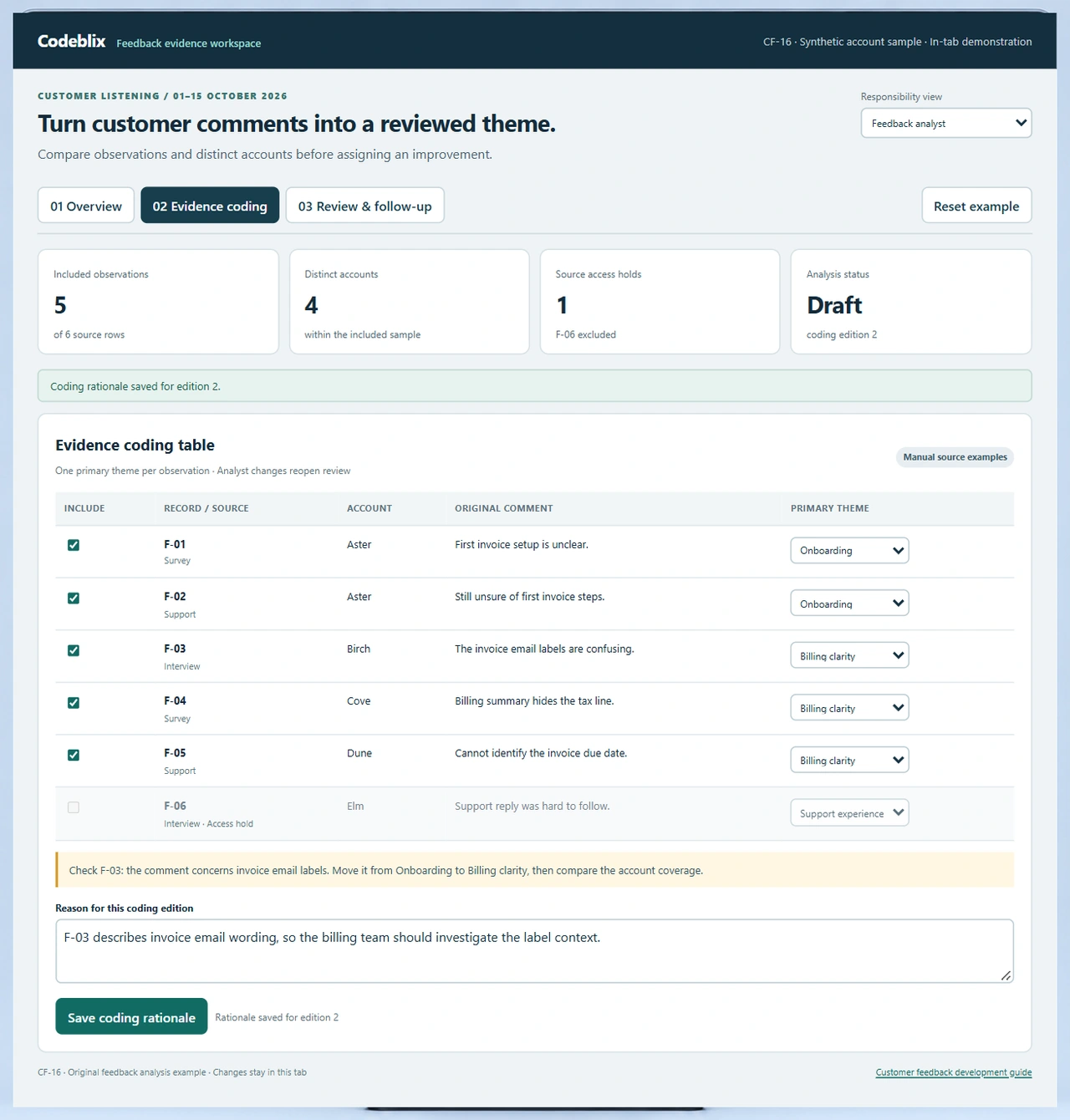Click 'Still unsure of first invoice steps.'
This screenshot has height=1120, width=1070.
[x=530, y=597]
